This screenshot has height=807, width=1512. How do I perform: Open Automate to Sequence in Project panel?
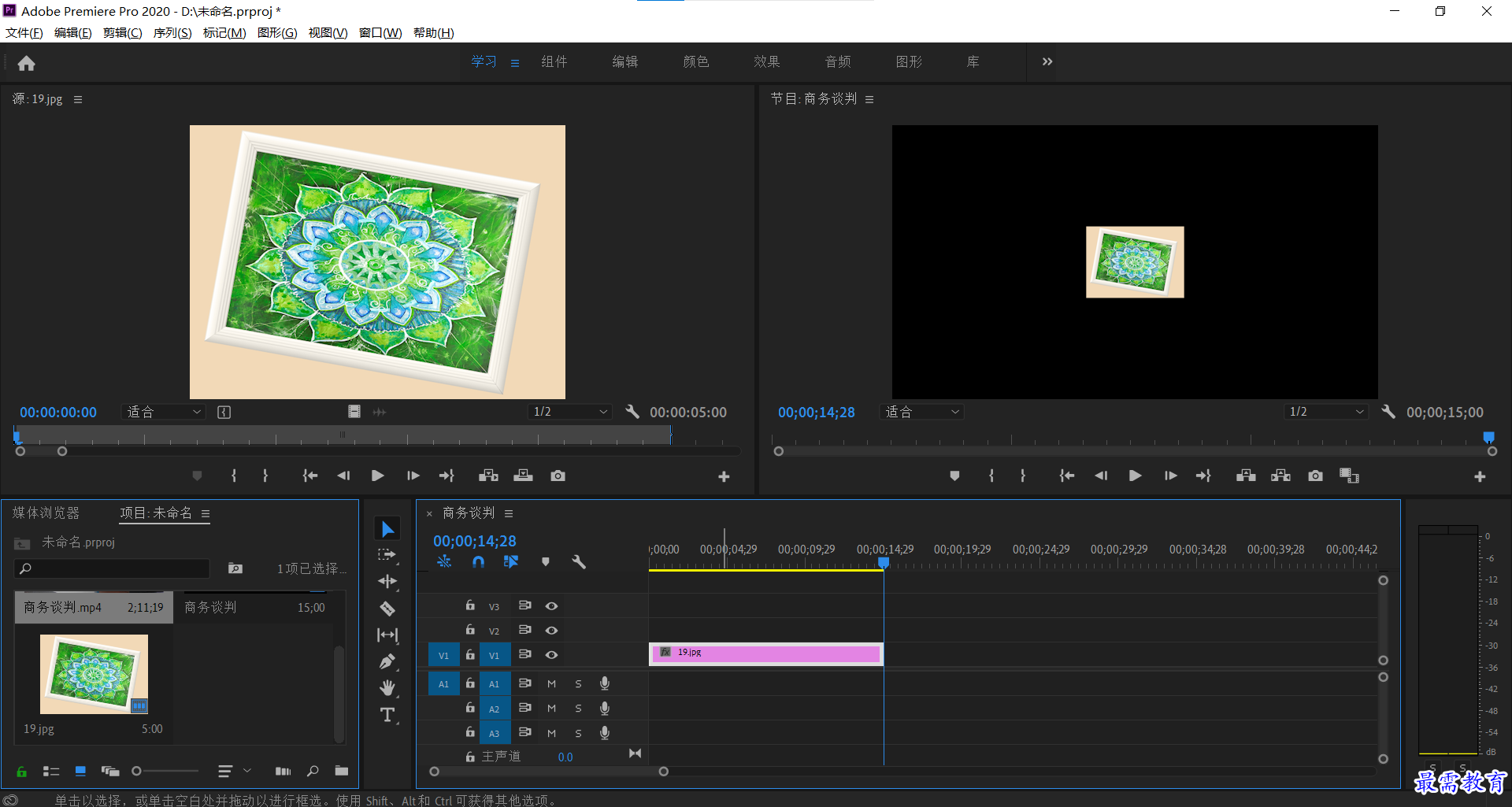283,771
